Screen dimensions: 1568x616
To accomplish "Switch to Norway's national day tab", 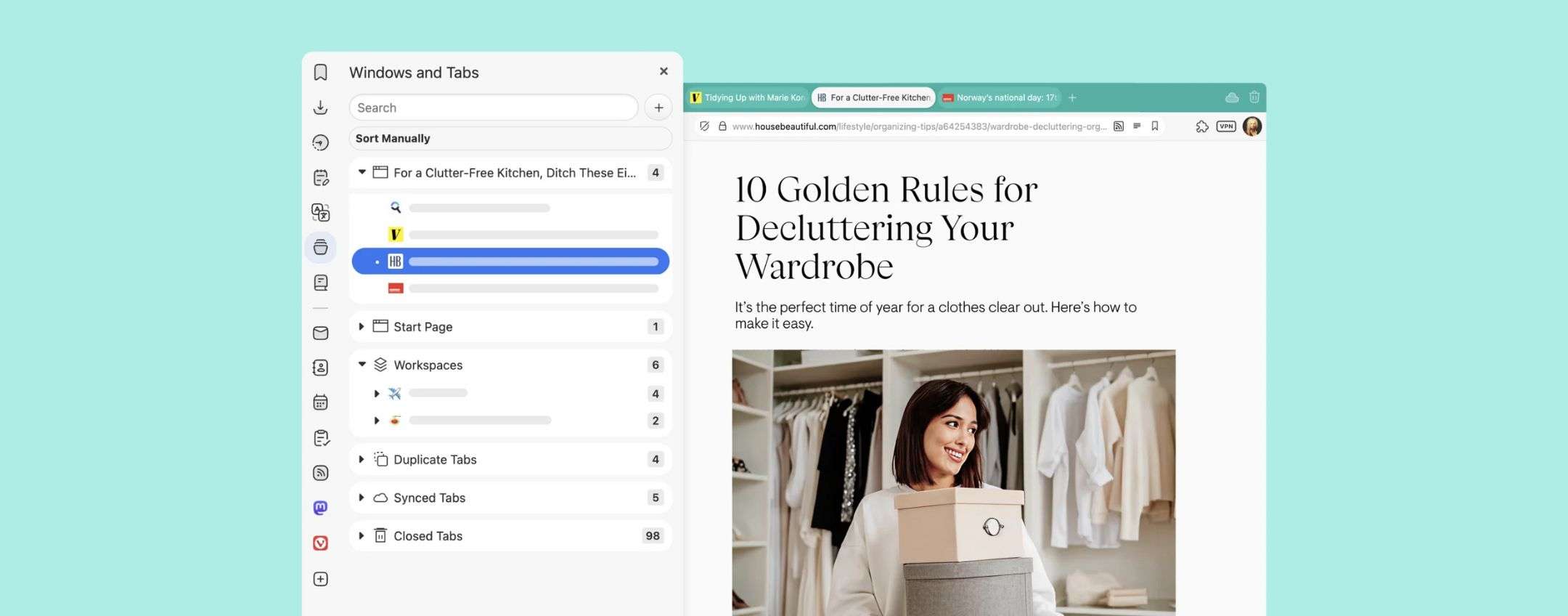I will point(1000,97).
